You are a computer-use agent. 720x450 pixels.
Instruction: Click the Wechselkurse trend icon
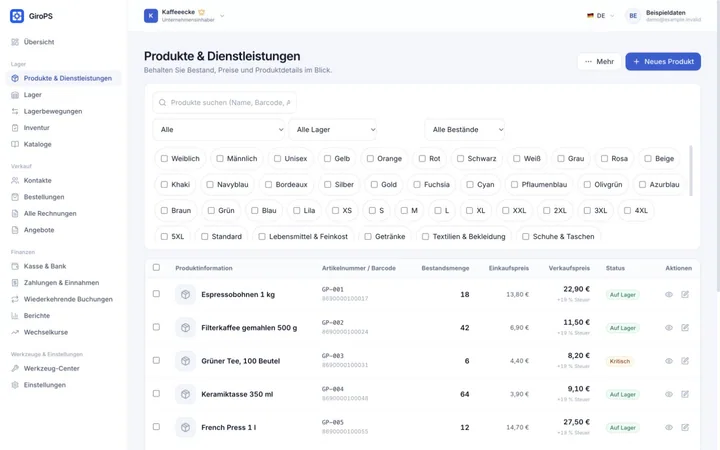tap(15, 332)
